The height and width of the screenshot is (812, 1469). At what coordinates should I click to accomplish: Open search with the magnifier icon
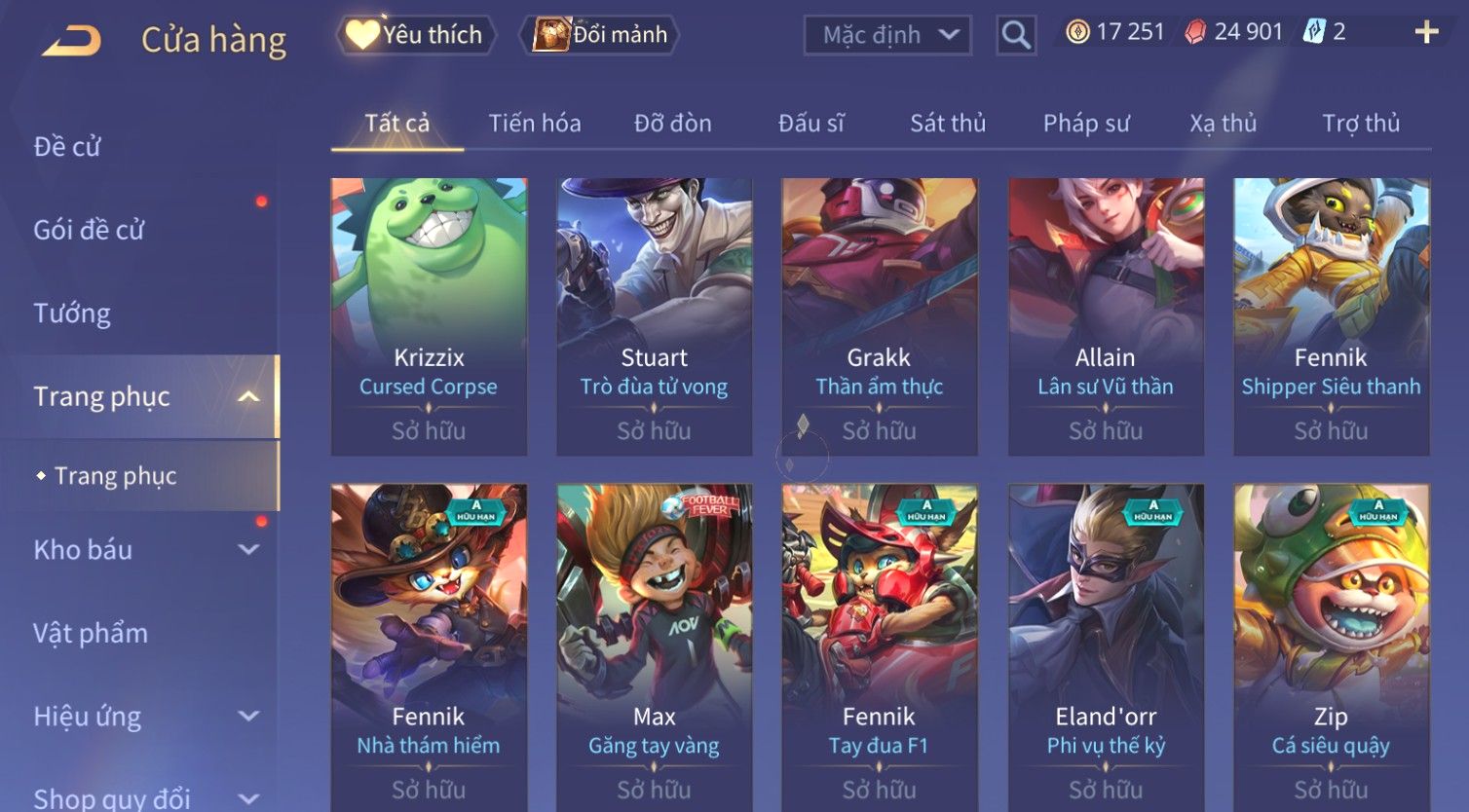point(1016,35)
